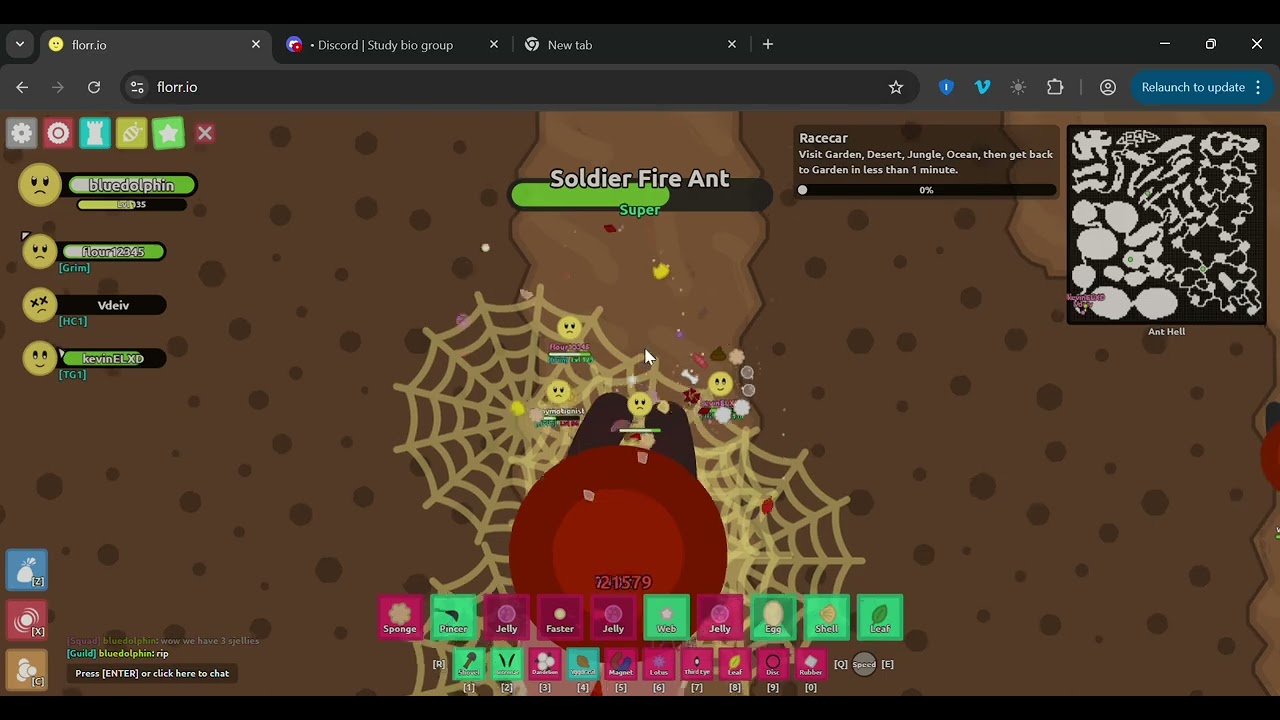Click the chat input box
This screenshot has width=1280, height=720.
coord(152,673)
